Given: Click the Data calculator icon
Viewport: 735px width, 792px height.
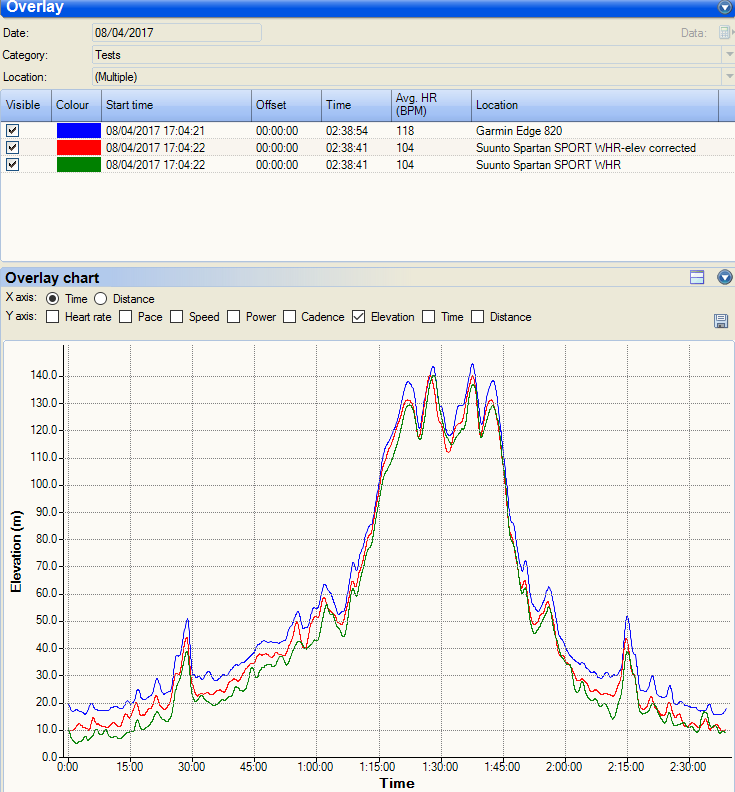Looking at the screenshot, I should [x=725, y=33].
